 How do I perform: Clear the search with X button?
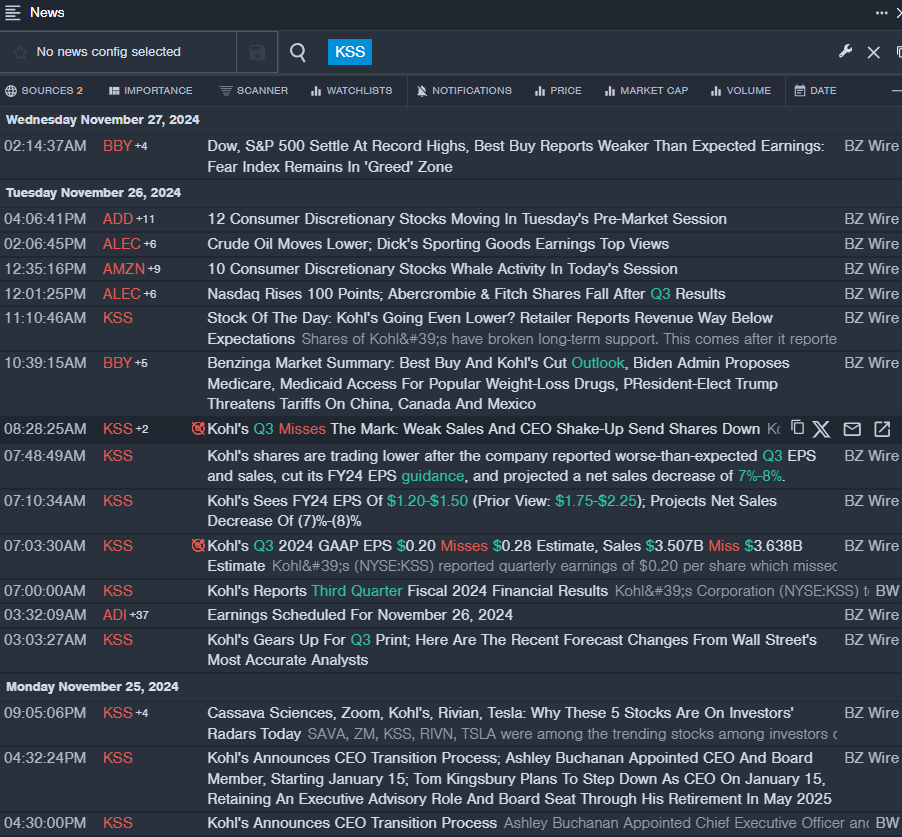(x=873, y=52)
